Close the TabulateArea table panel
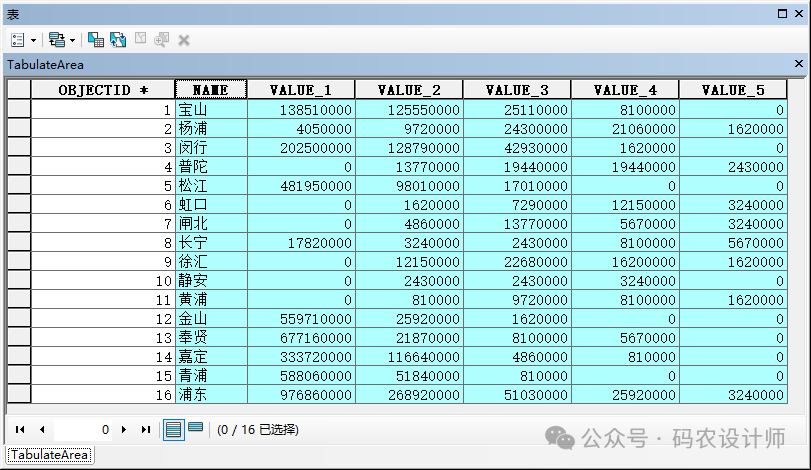Image resolution: width=811 pixels, height=470 pixels. coord(798,64)
